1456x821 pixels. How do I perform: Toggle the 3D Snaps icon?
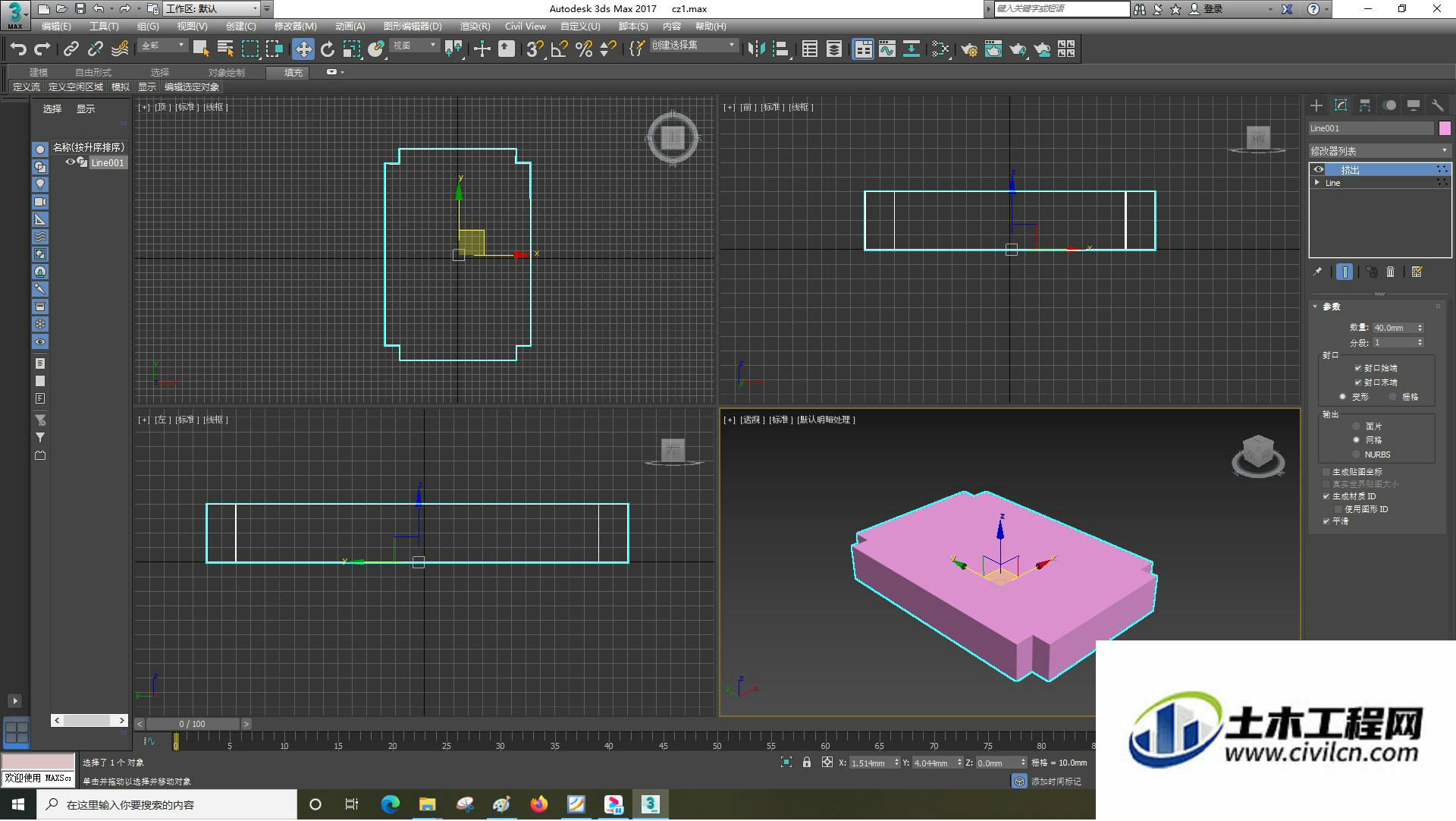click(534, 49)
